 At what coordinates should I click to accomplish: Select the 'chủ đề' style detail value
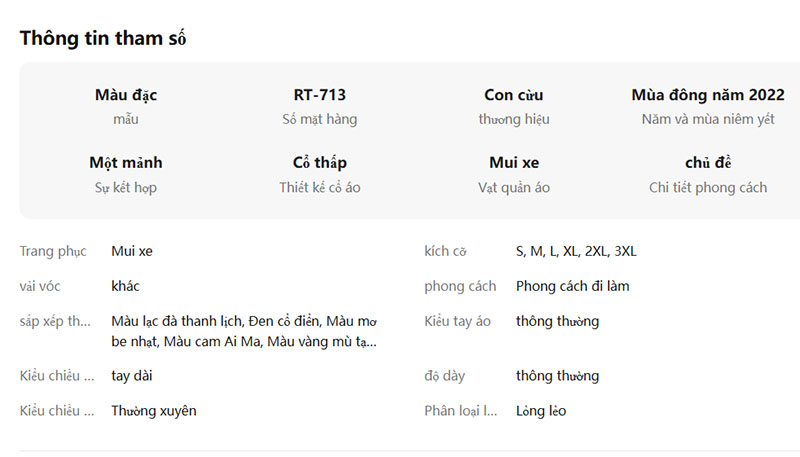(708, 162)
